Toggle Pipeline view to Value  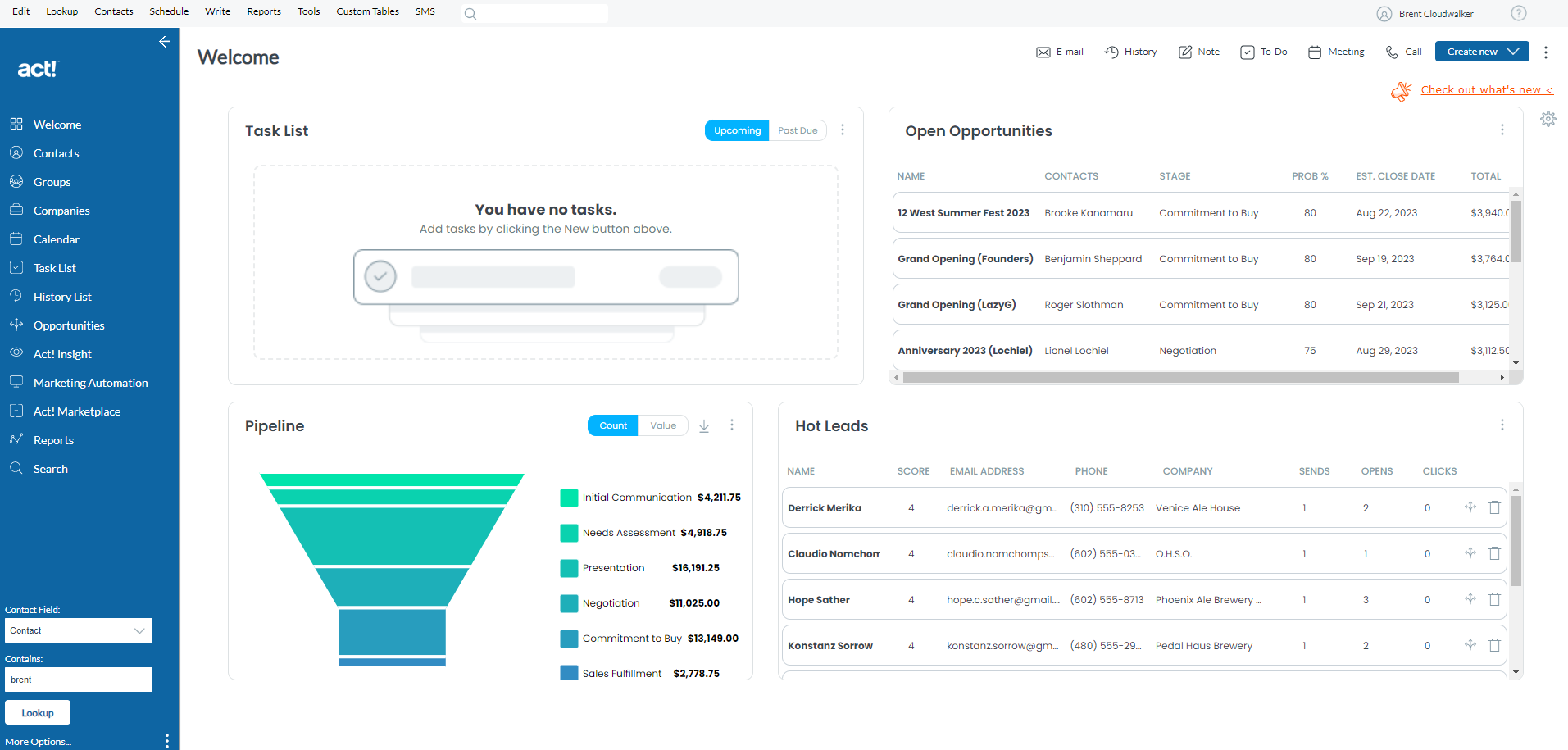pos(663,425)
